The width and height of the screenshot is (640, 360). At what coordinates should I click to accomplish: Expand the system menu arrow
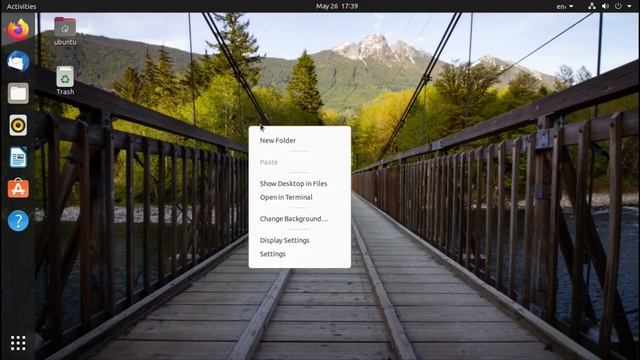(629, 6)
